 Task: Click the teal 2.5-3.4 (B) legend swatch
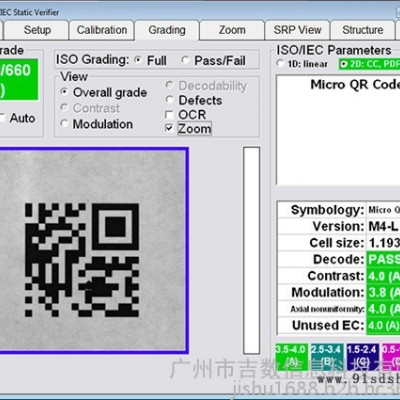click(327, 356)
